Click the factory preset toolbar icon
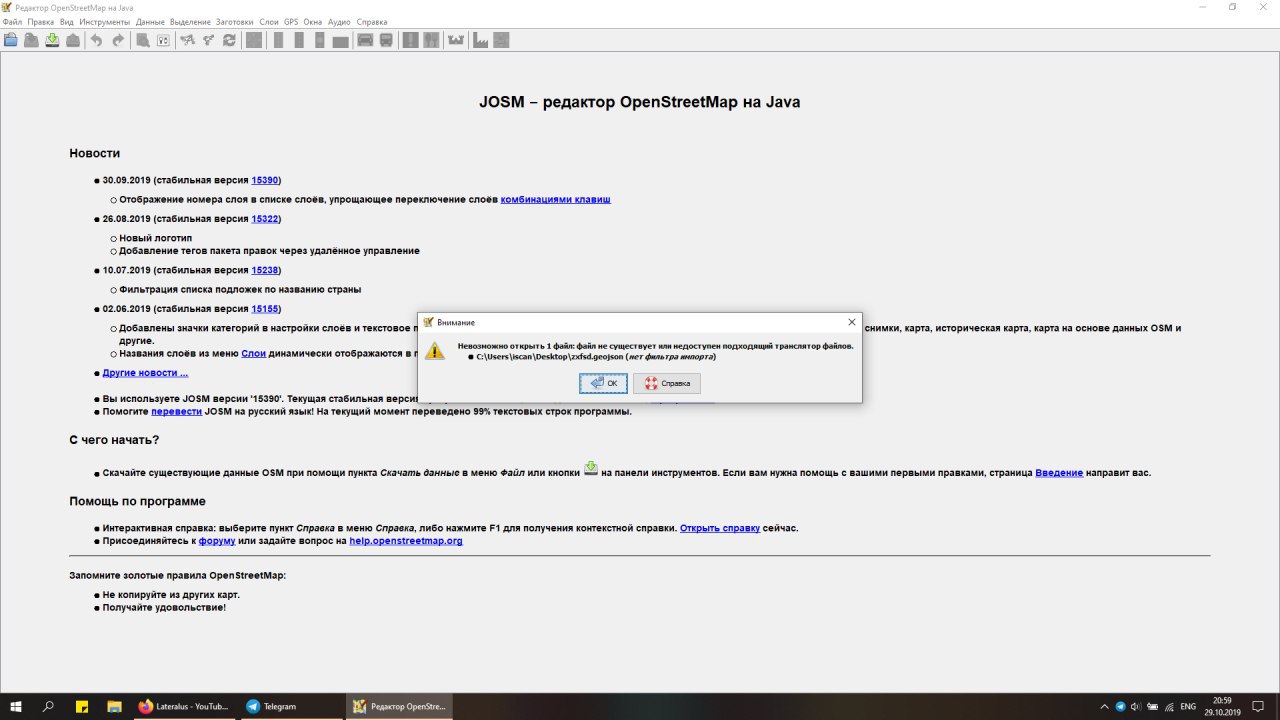Image resolution: width=1280 pixels, height=720 pixels. click(x=481, y=40)
